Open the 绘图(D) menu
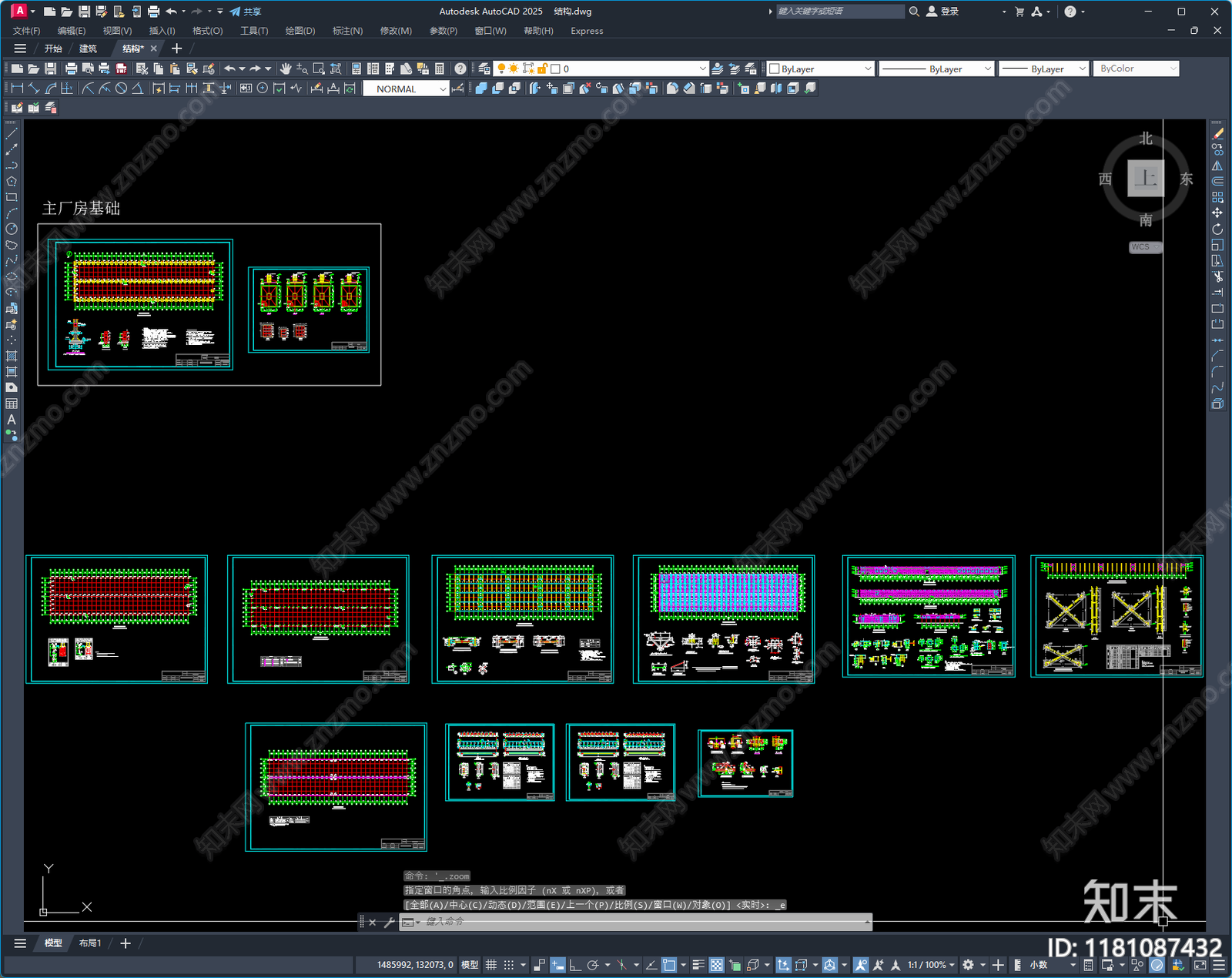The width and height of the screenshot is (1232, 978). 300,31
